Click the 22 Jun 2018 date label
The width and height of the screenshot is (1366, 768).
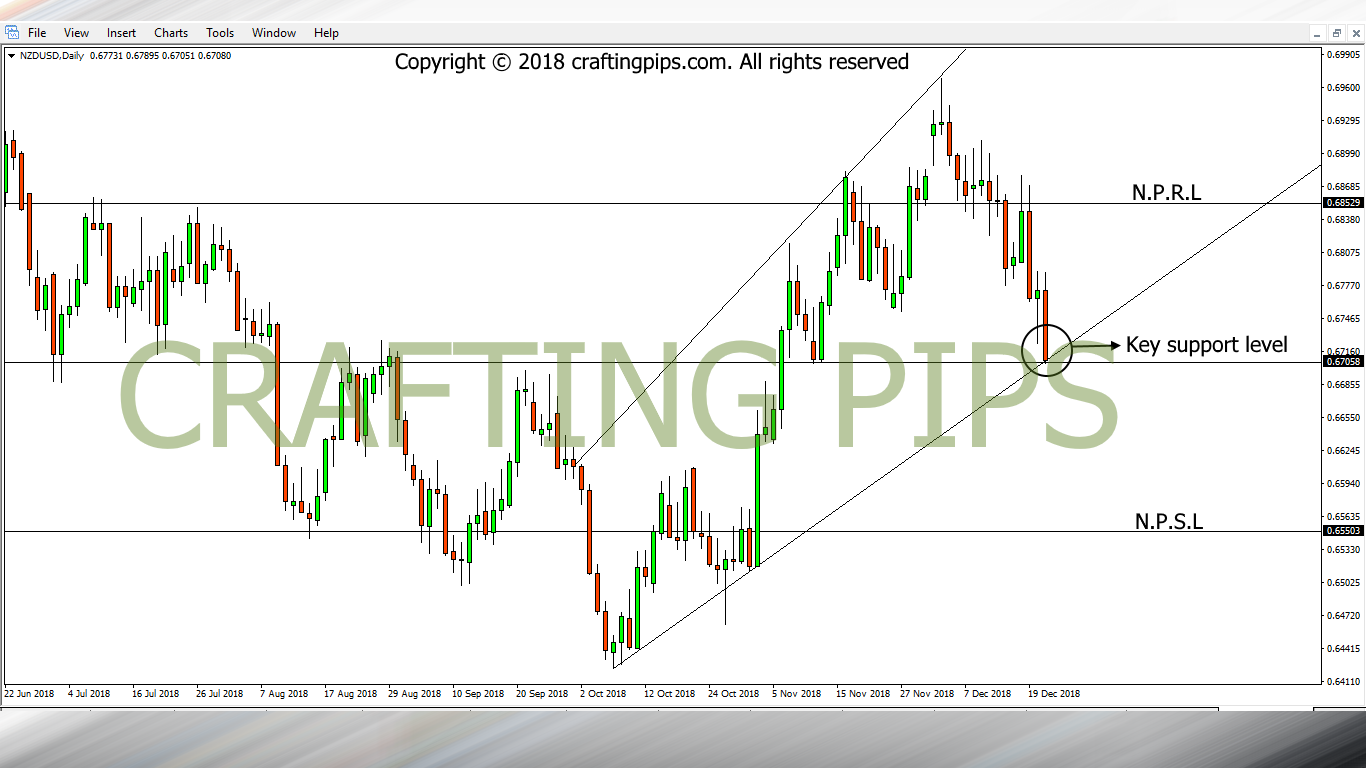[29, 693]
